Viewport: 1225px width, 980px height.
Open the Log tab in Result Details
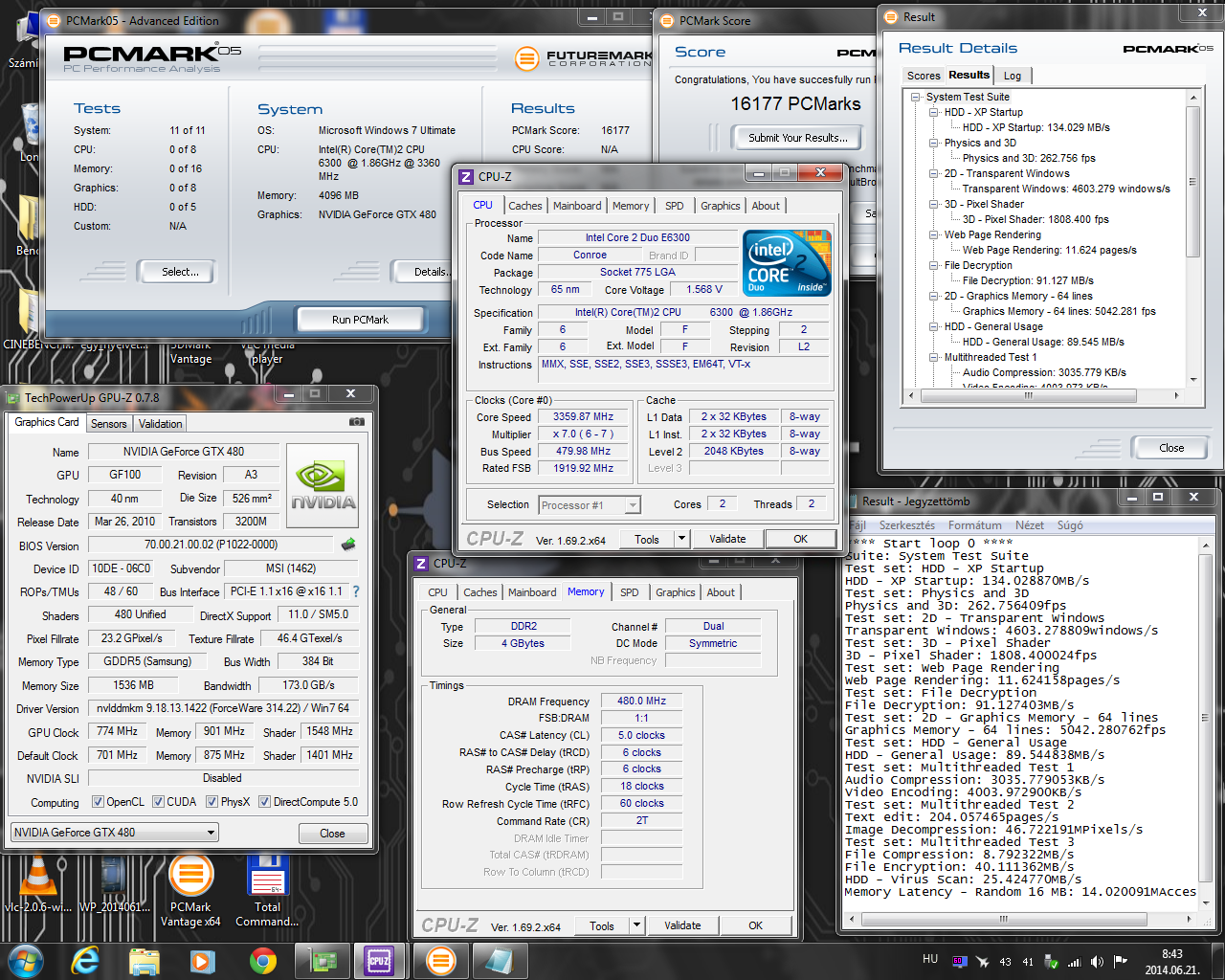coord(1013,76)
